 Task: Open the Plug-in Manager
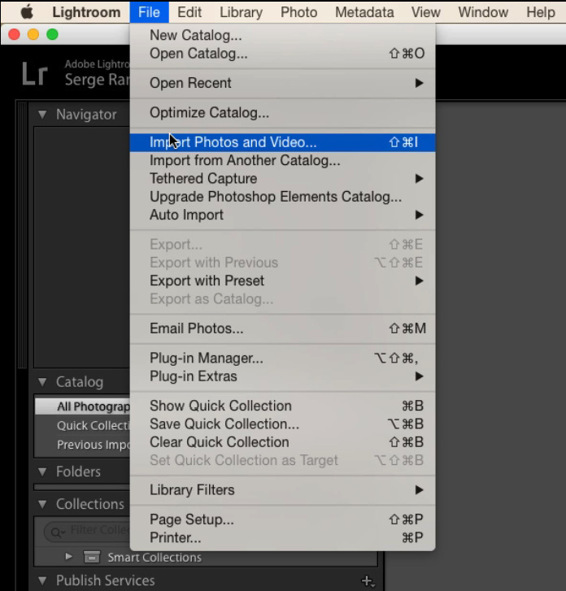tap(283, 358)
